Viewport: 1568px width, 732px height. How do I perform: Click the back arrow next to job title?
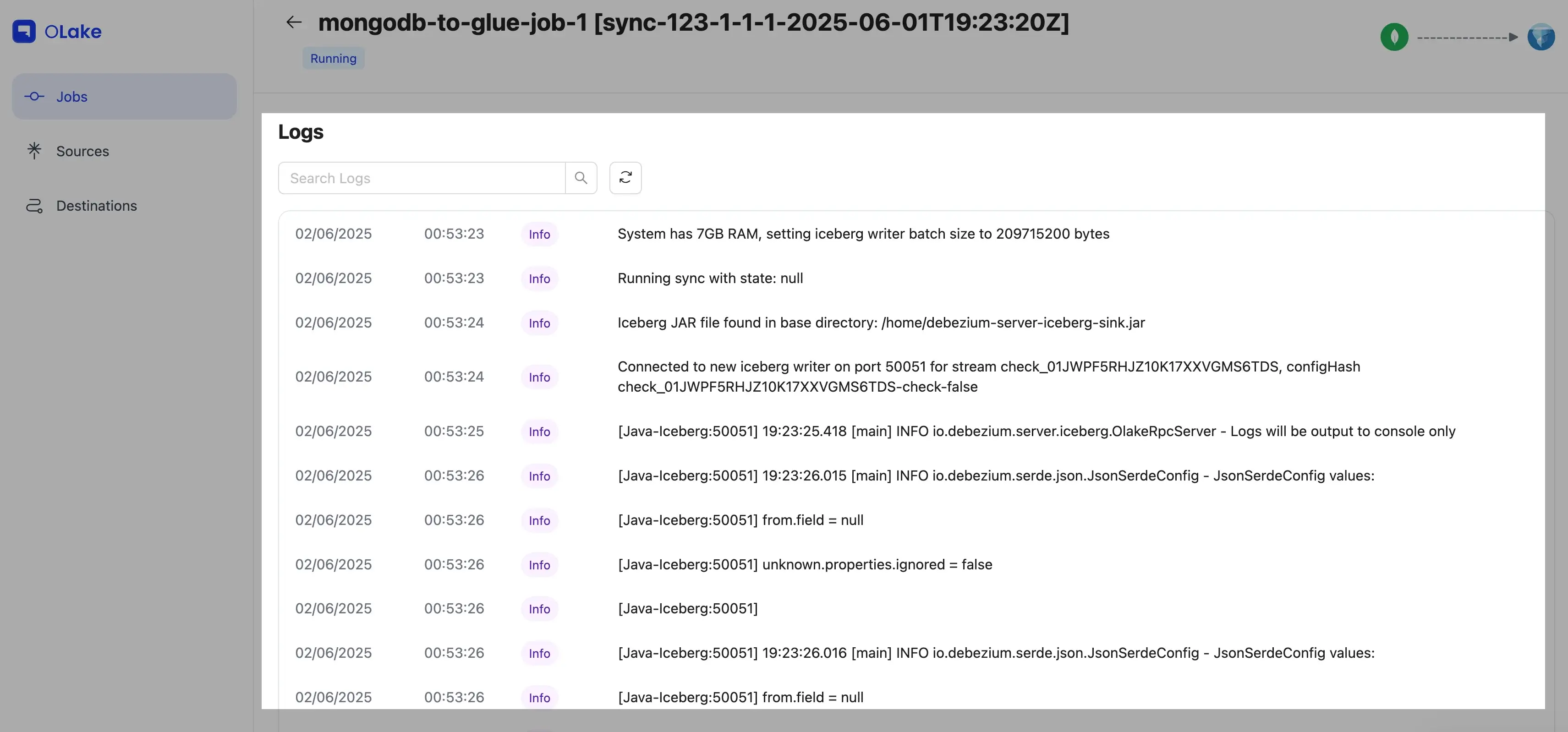click(294, 22)
